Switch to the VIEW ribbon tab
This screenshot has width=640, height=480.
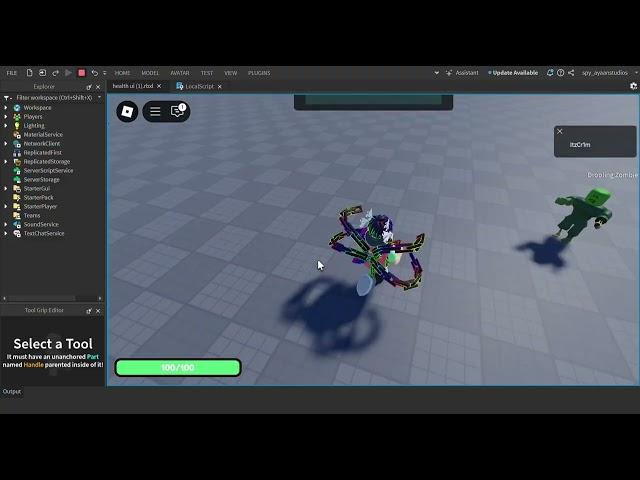(x=231, y=73)
